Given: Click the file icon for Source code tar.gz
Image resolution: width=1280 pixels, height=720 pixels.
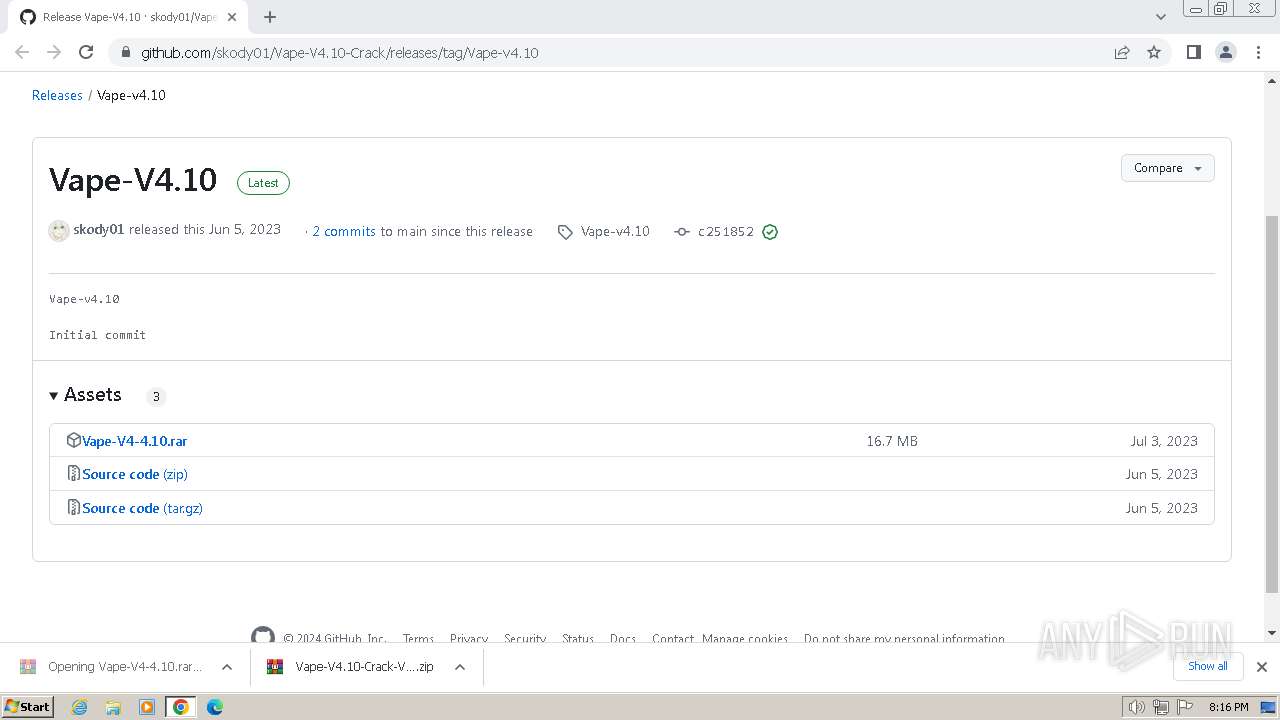Looking at the screenshot, I should point(73,508).
